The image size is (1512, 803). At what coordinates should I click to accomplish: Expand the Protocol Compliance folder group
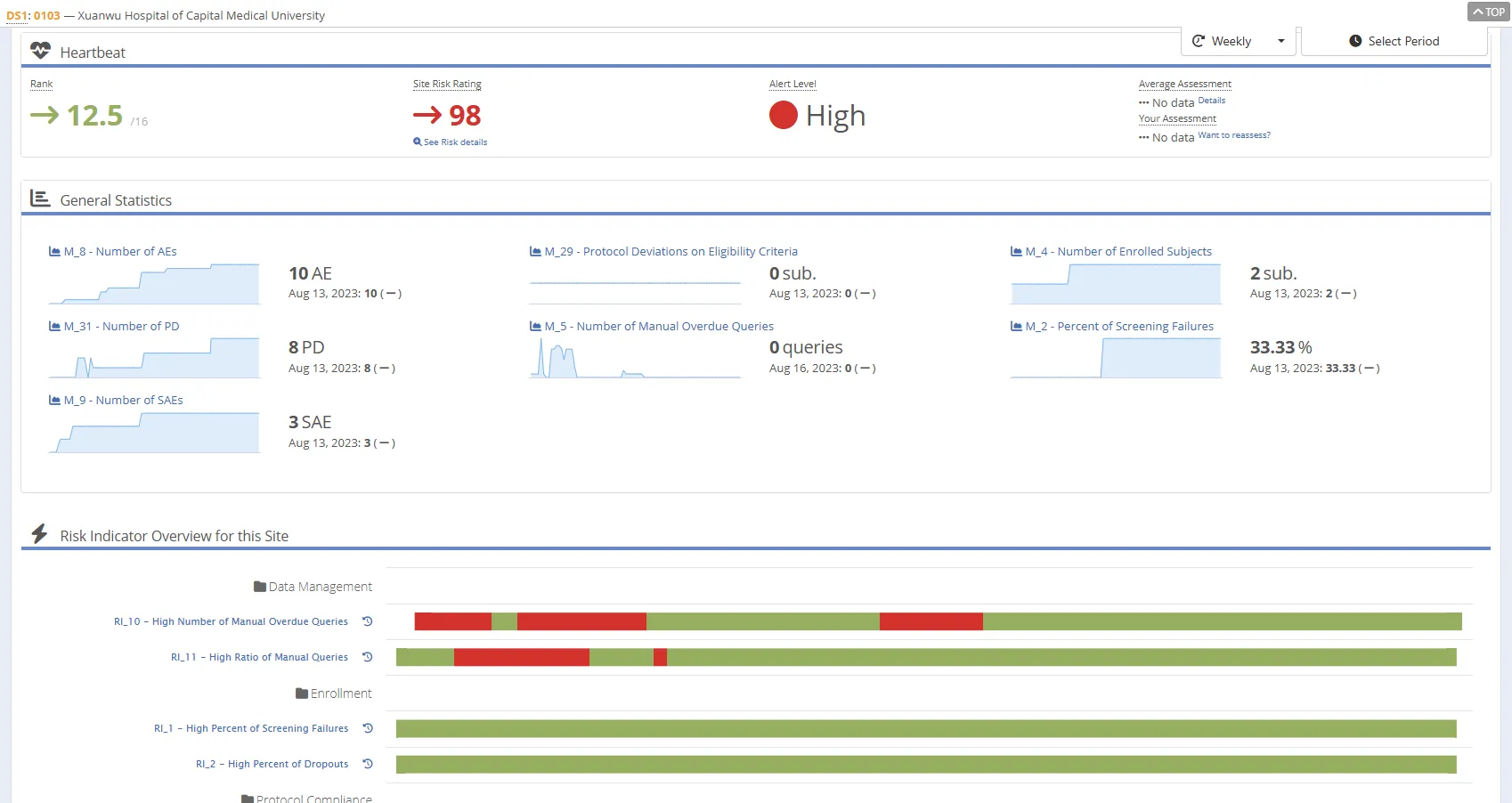pyautogui.click(x=306, y=798)
